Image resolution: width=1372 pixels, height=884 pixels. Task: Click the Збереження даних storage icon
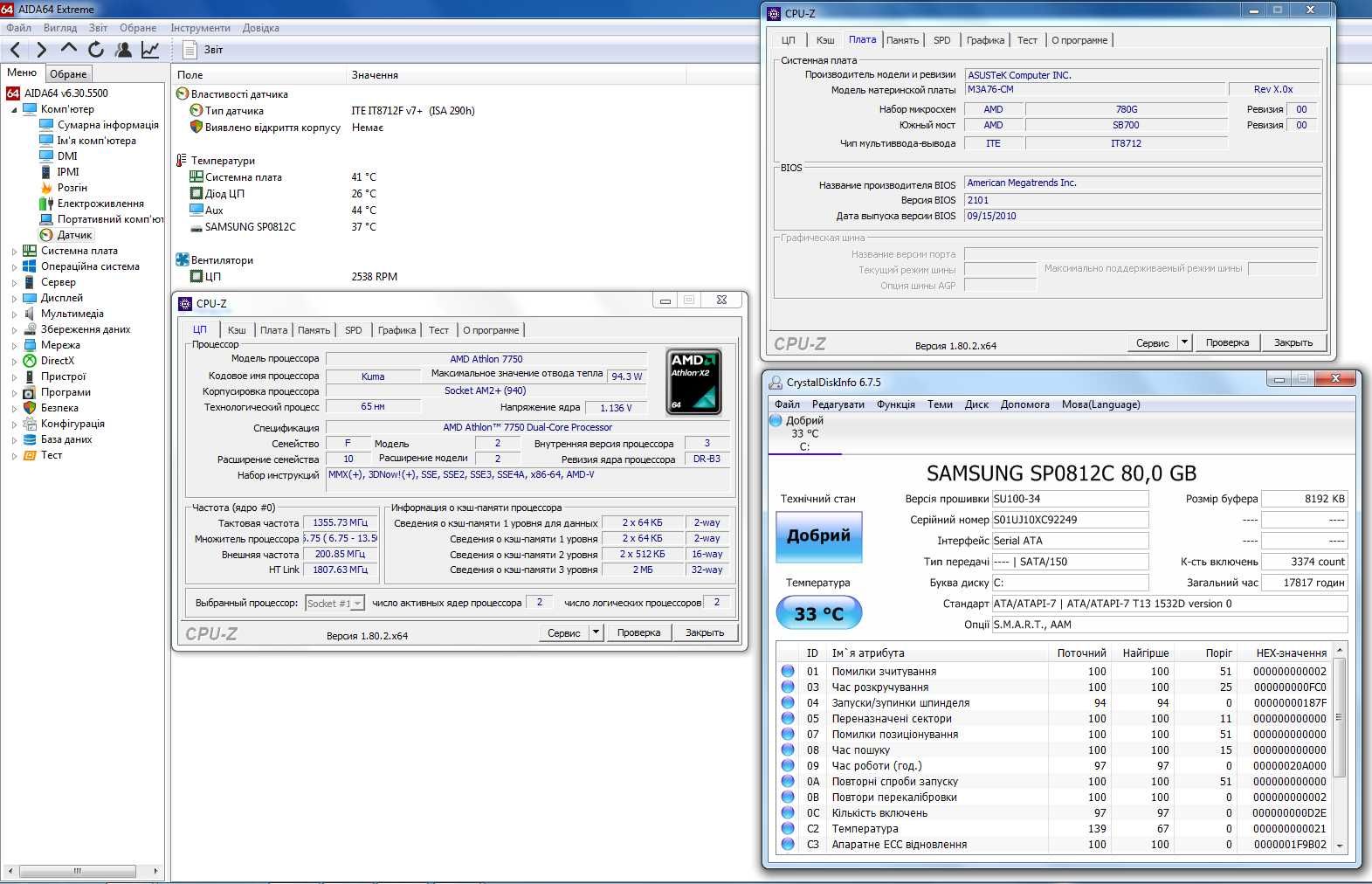coord(29,329)
